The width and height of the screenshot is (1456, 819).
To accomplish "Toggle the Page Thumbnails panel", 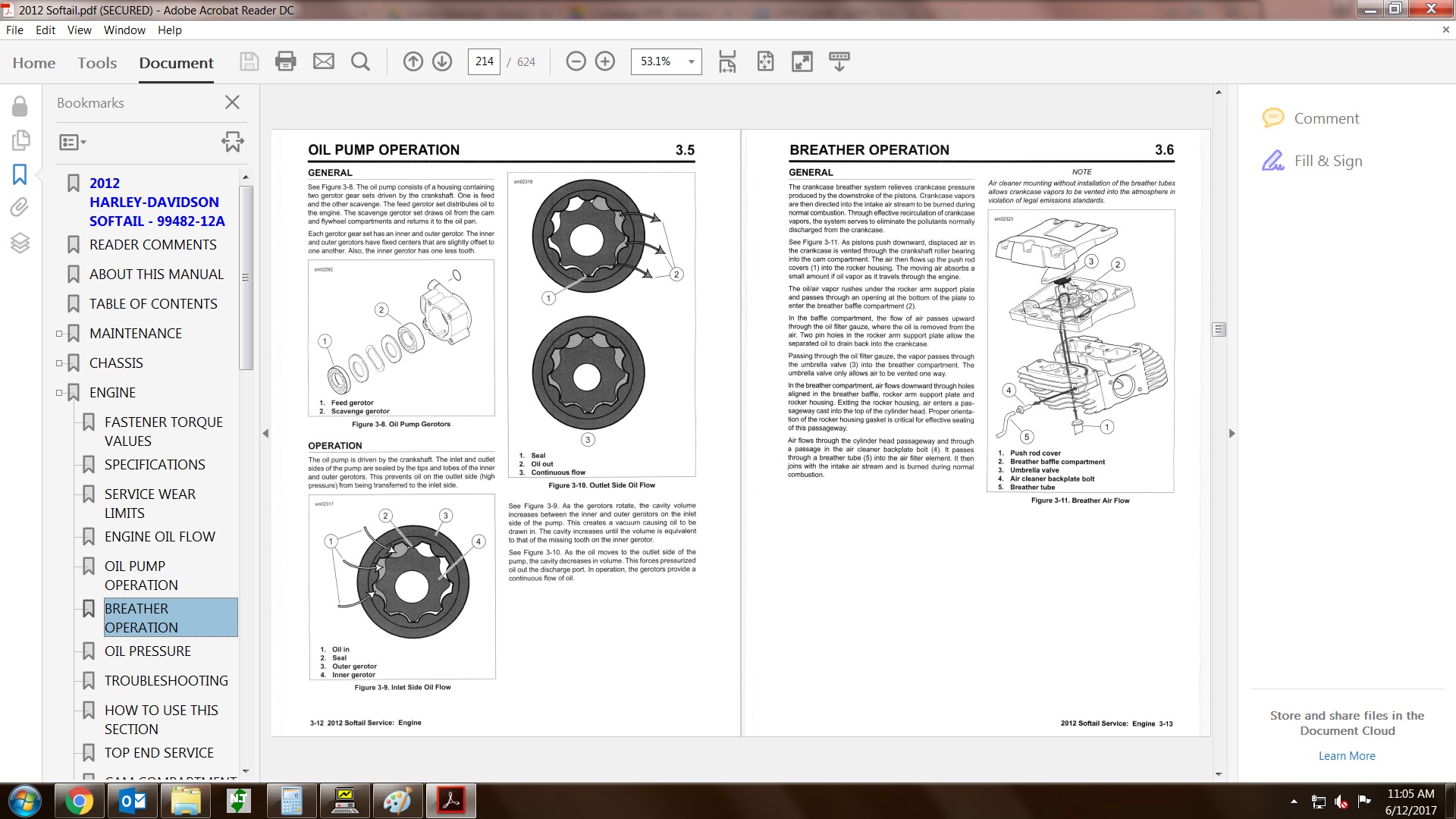I will pyautogui.click(x=20, y=140).
